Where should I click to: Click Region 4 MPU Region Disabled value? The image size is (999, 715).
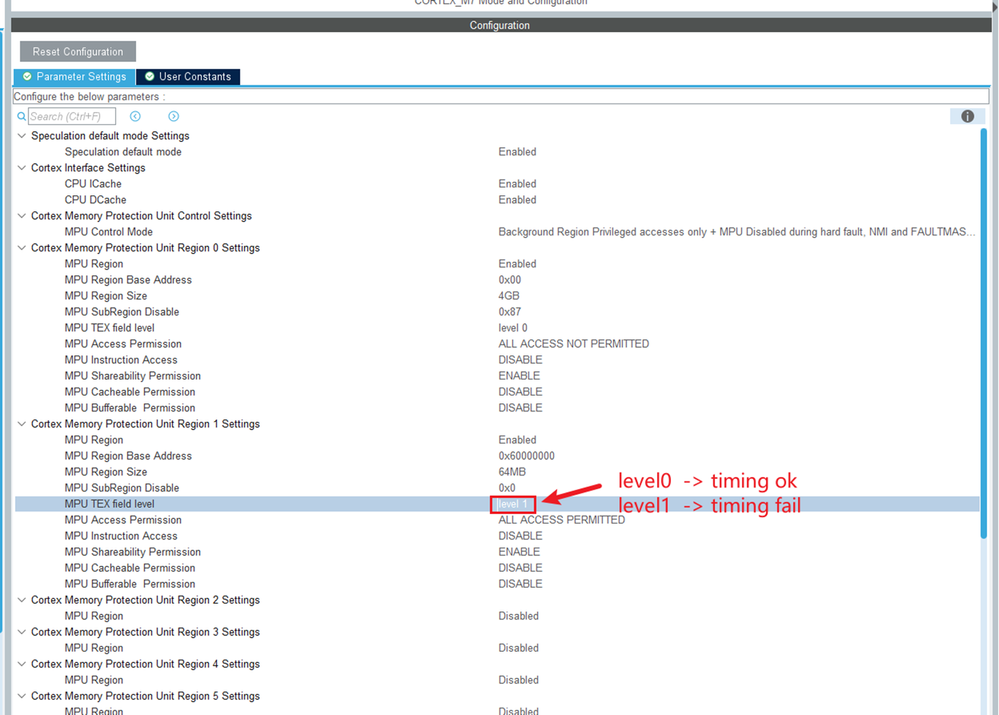(x=519, y=680)
